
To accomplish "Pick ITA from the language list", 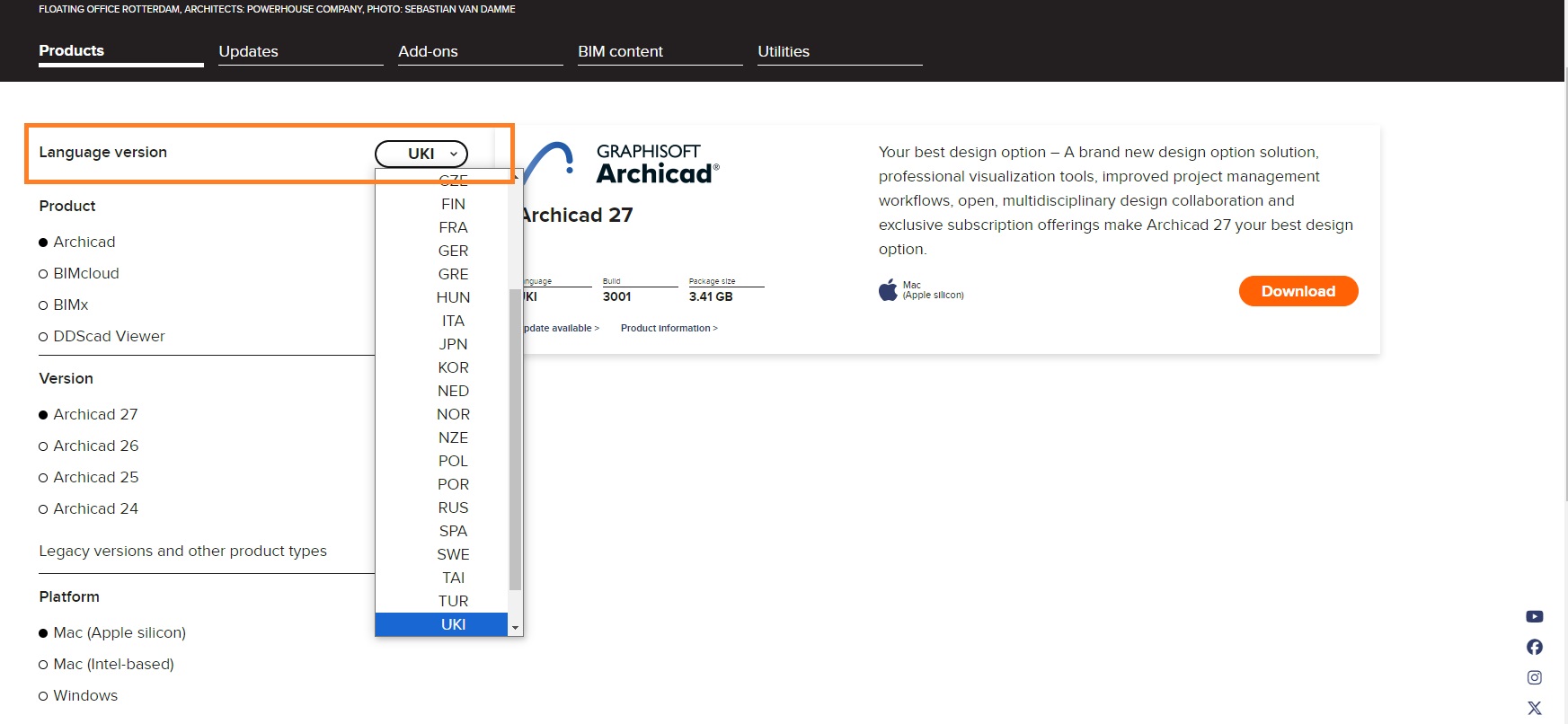I will 442,321.
